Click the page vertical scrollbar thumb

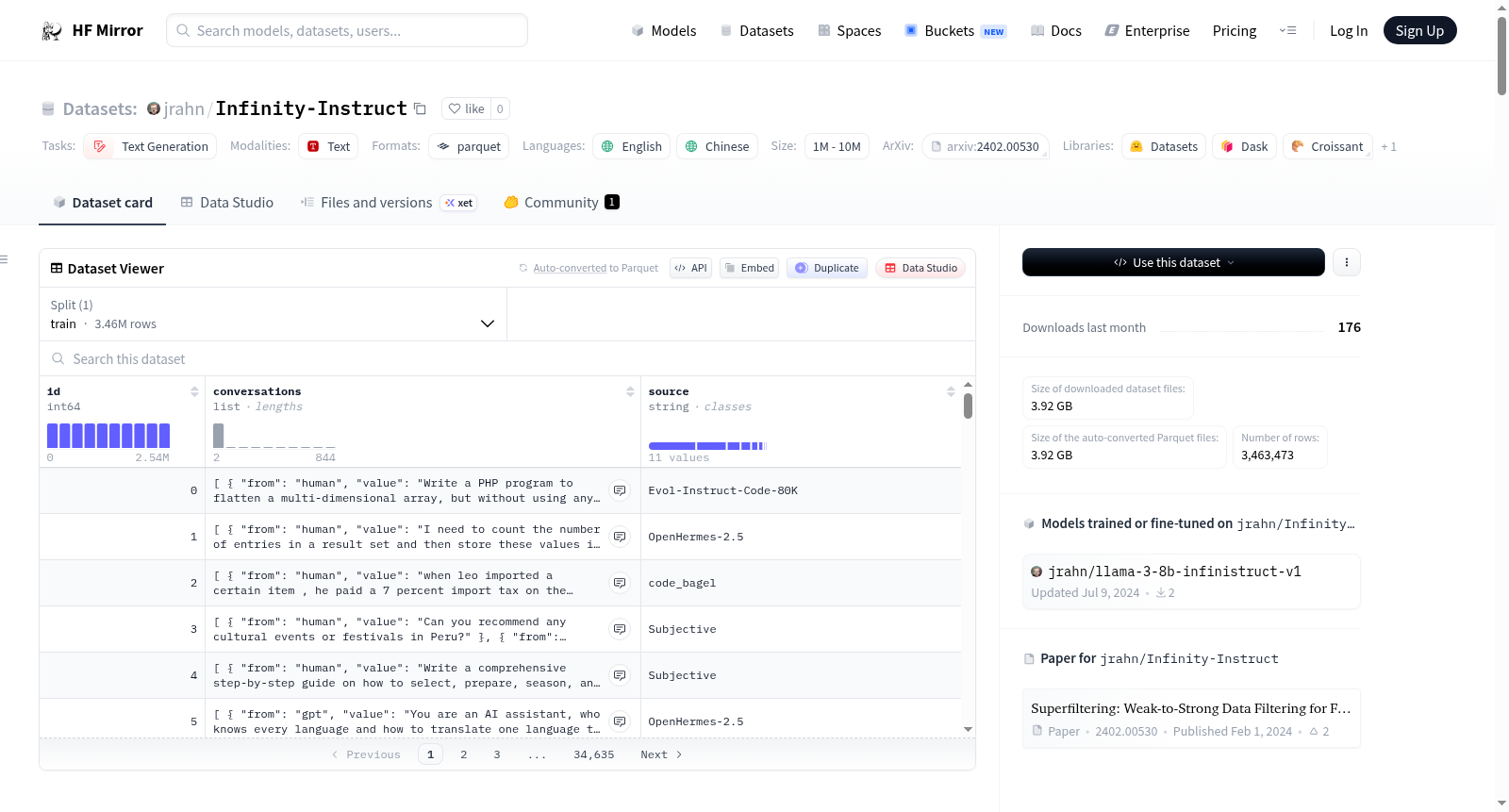(1501, 55)
